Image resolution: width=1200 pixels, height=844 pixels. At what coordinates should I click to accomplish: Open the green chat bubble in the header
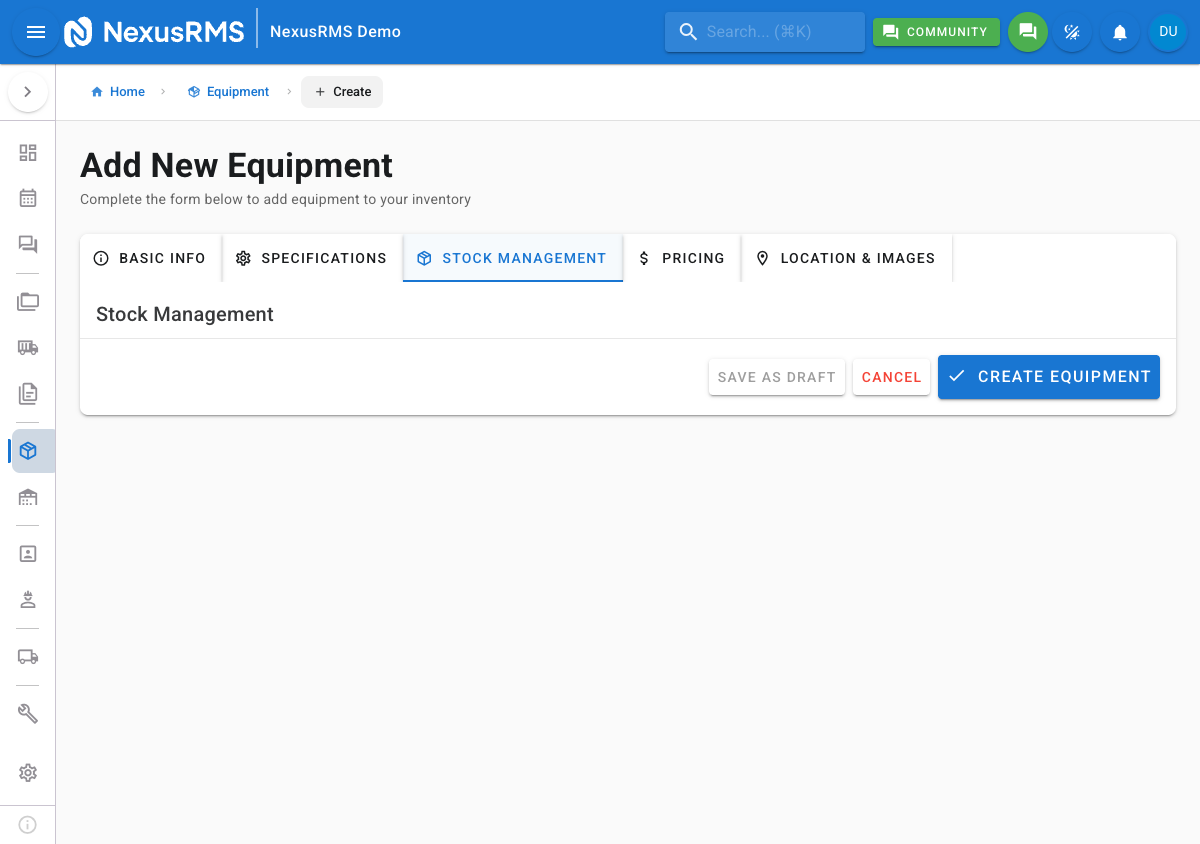click(x=1028, y=31)
